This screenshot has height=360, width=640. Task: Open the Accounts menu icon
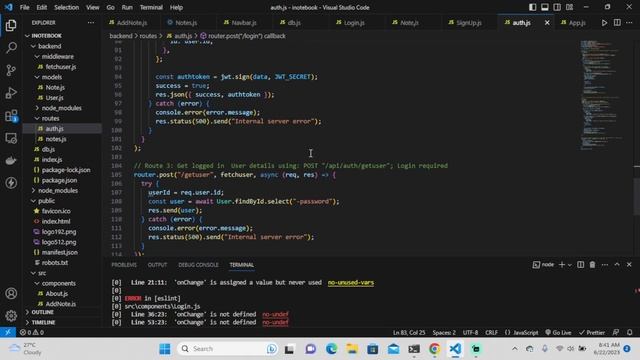click(x=11, y=293)
